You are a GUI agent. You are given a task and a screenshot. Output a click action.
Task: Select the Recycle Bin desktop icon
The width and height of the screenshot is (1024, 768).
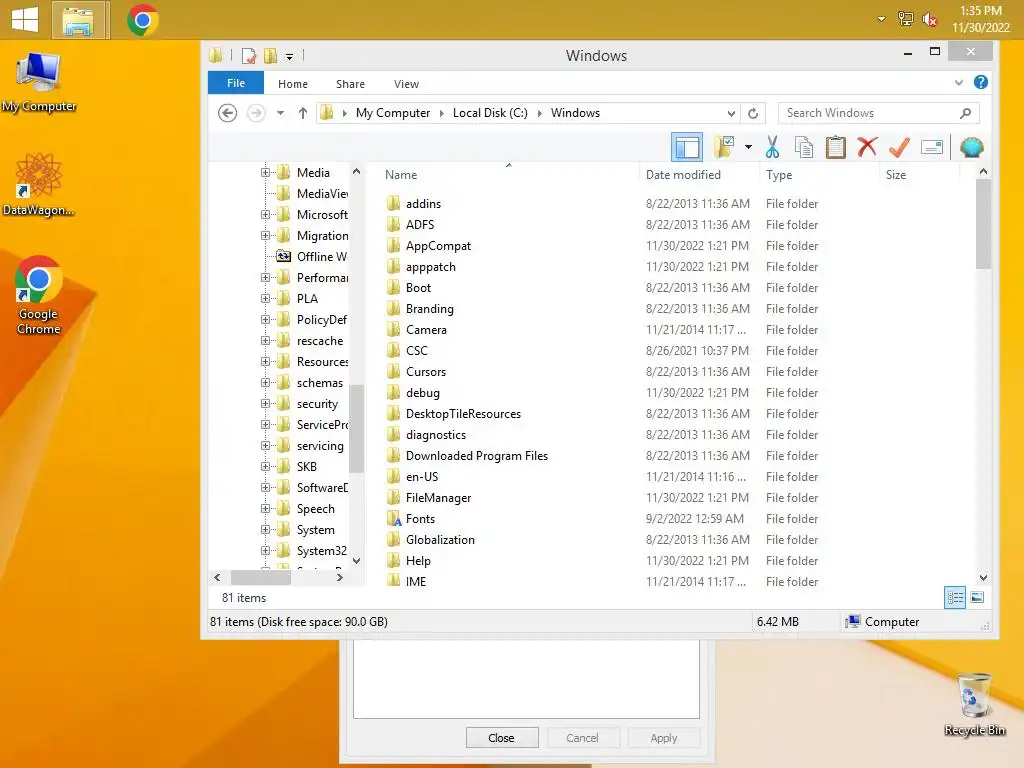974,705
